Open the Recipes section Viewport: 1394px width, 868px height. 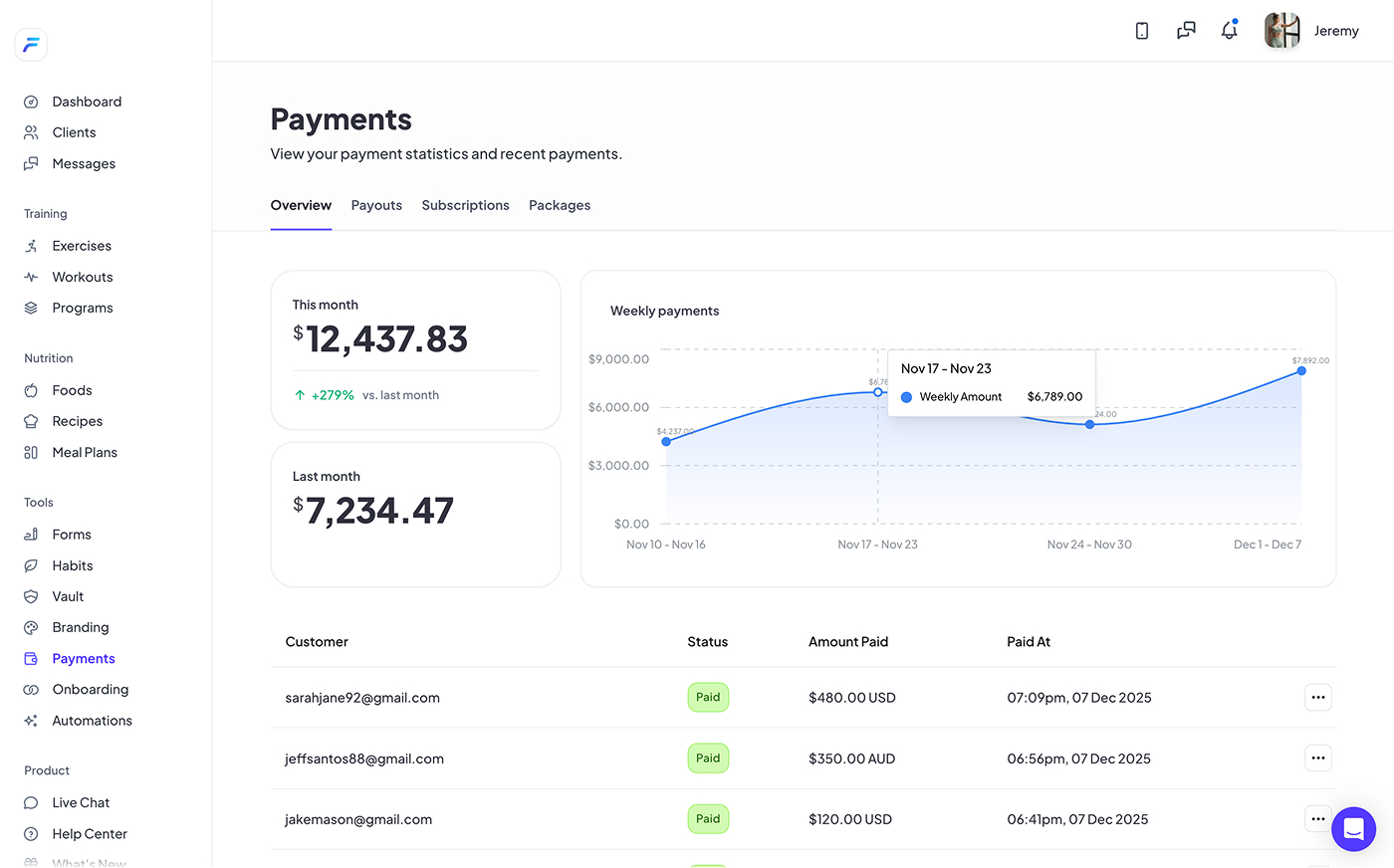coord(76,420)
